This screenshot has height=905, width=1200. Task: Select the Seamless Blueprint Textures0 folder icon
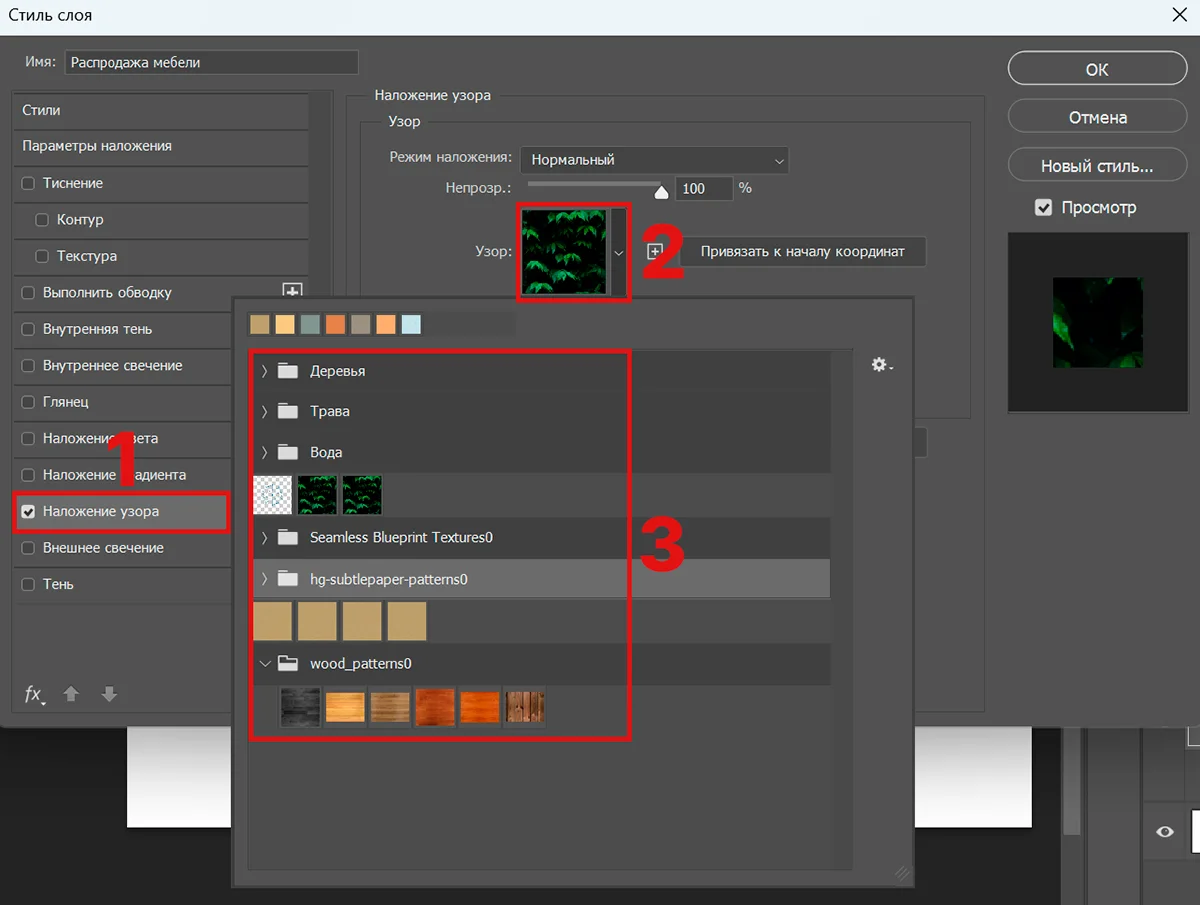288,537
